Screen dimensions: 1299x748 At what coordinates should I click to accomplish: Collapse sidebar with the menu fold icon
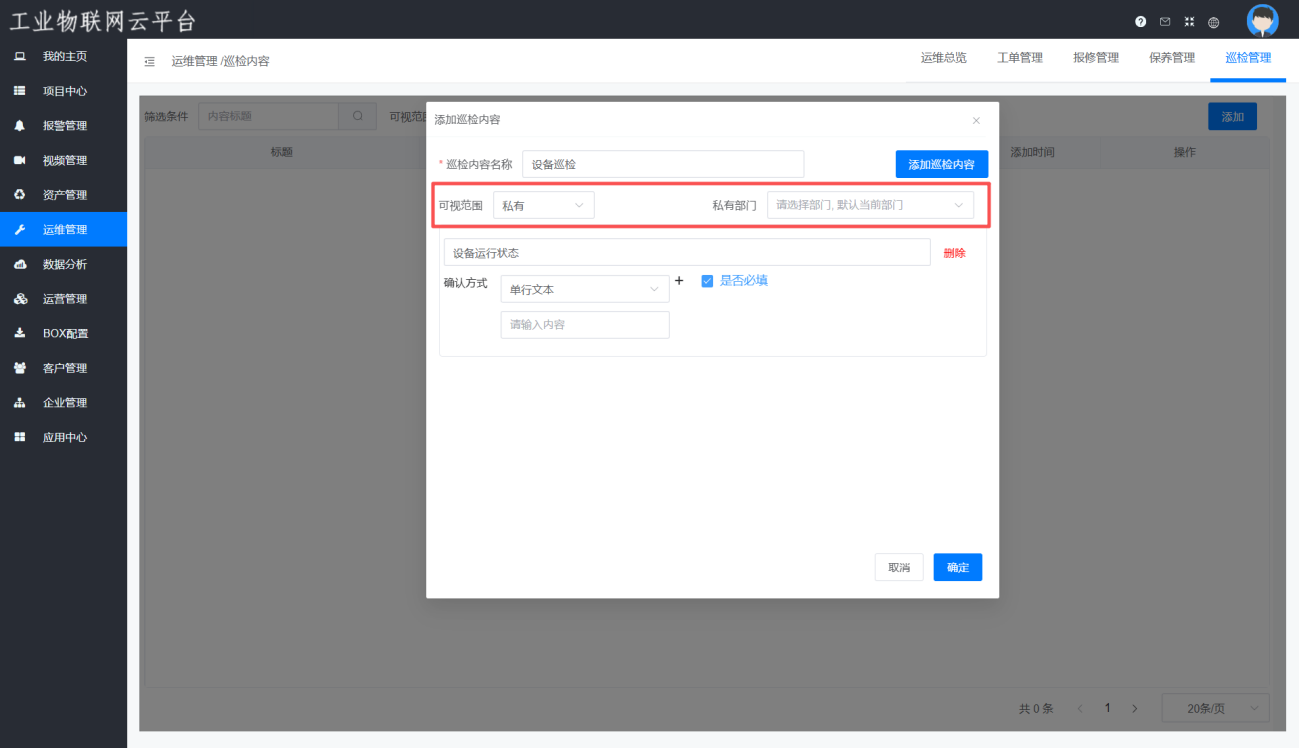(150, 62)
